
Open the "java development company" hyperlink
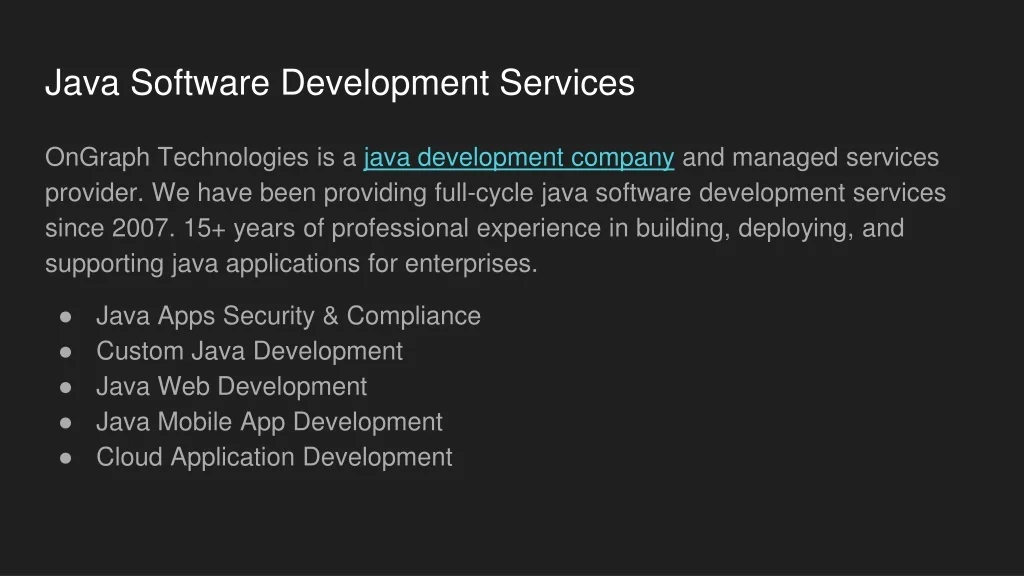519,158
